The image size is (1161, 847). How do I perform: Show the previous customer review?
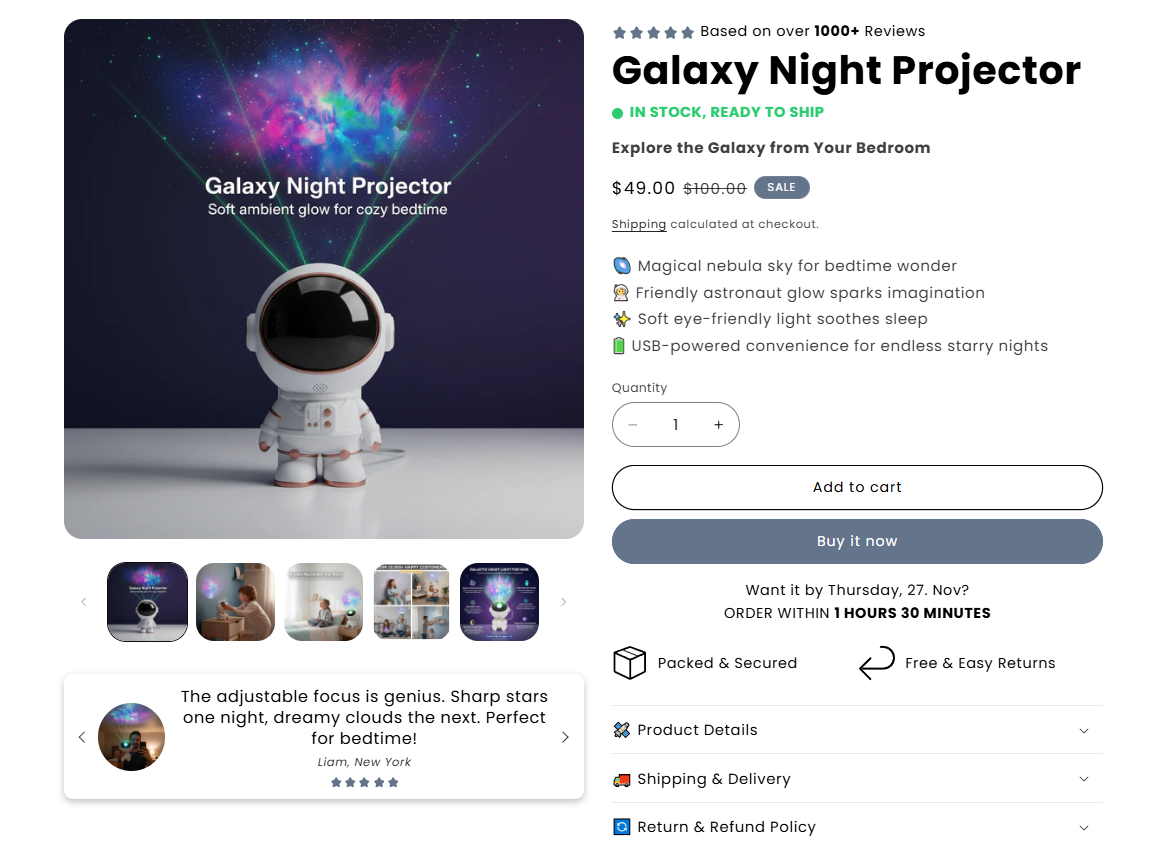(82, 737)
